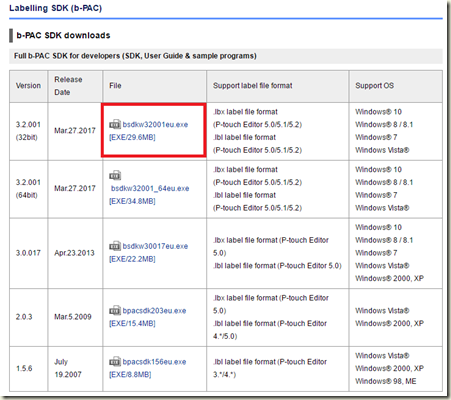Select the Support OS column header

point(374,86)
